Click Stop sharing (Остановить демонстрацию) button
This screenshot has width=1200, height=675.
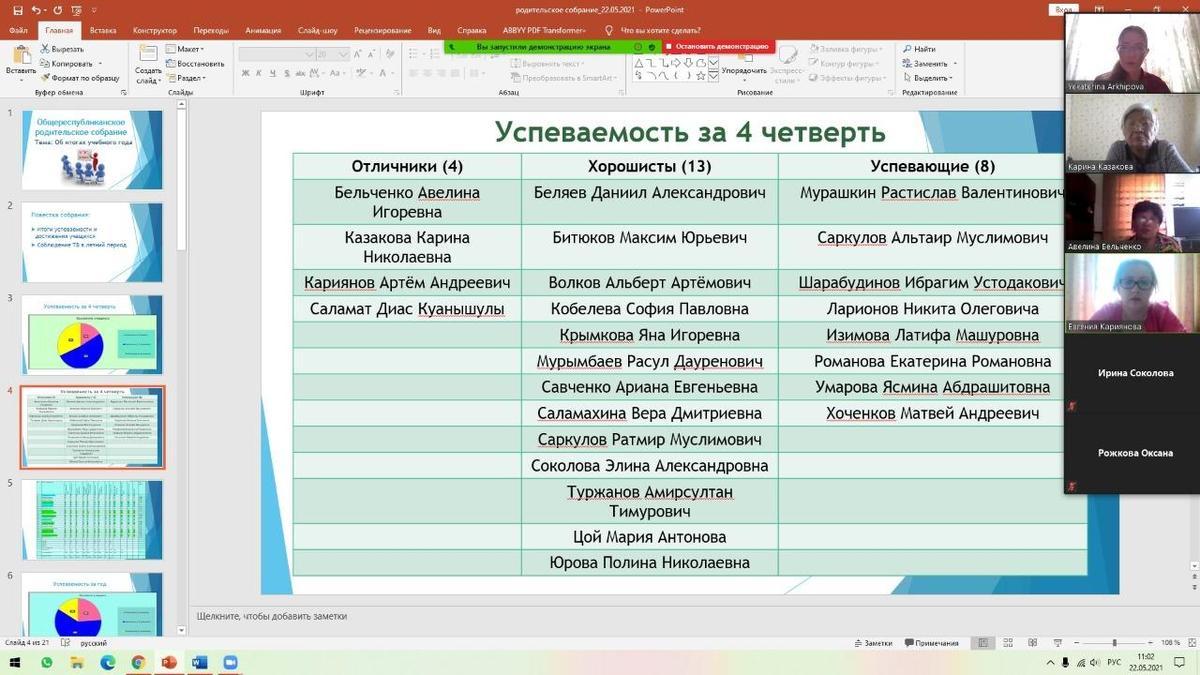click(x=716, y=46)
